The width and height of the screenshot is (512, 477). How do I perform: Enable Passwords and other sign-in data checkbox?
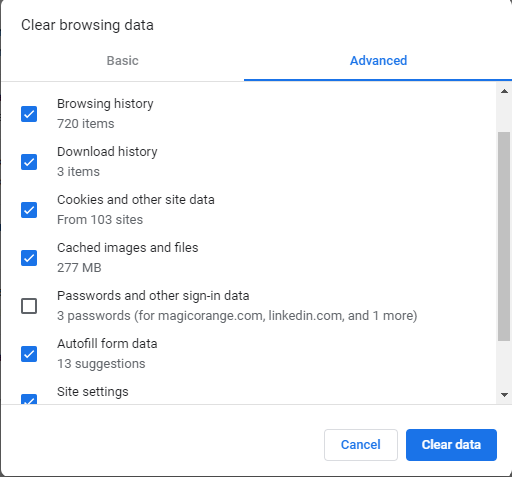click(x=29, y=306)
